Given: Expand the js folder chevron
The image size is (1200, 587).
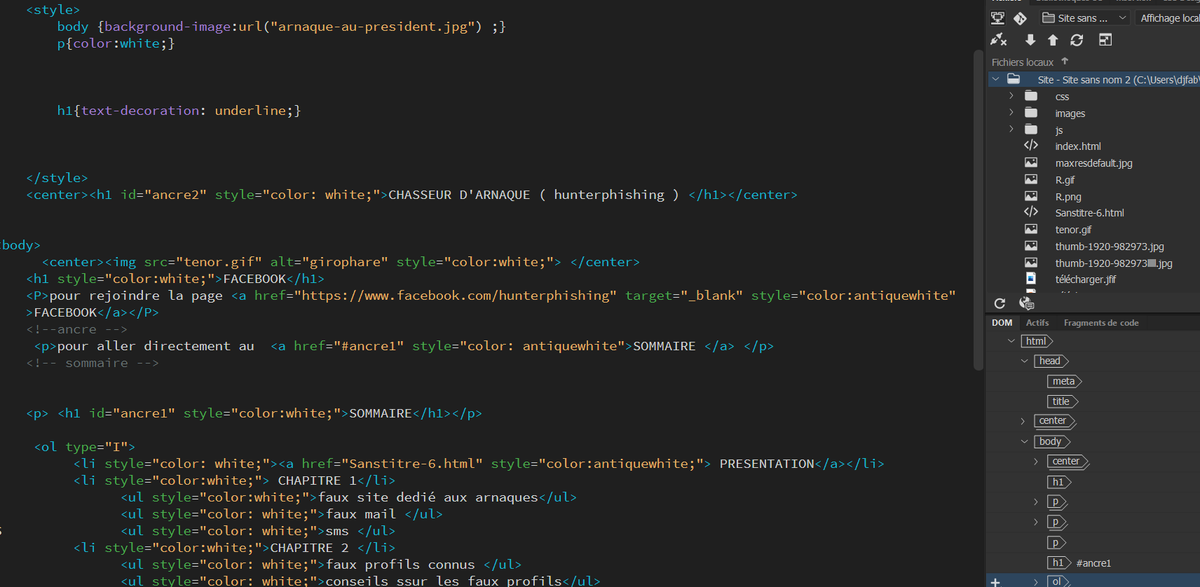Looking at the screenshot, I should [x=1011, y=129].
